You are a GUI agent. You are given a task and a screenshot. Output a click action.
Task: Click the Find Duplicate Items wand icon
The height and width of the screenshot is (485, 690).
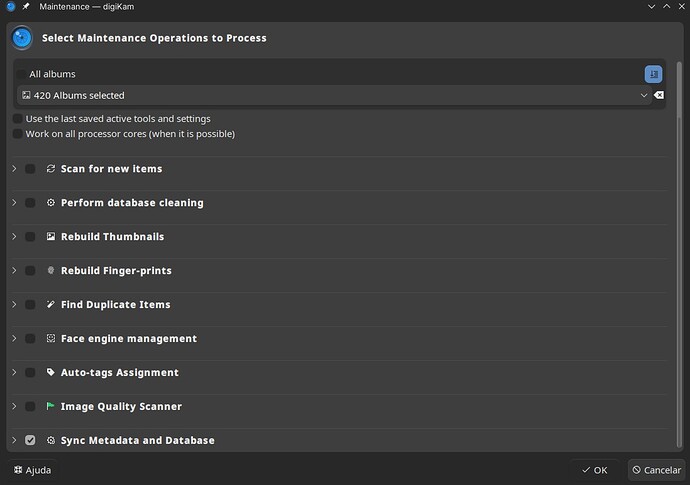click(x=51, y=304)
